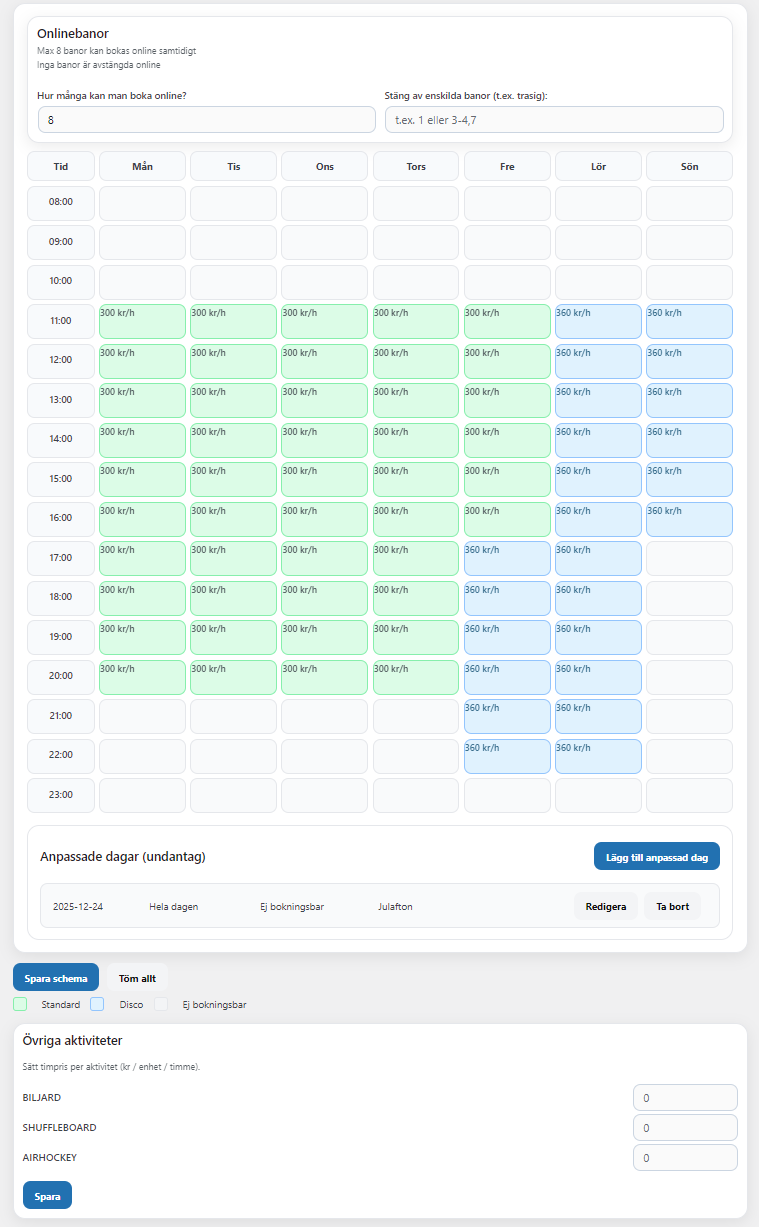
Task: Toggle the Saturday 22:00 disco slot
Action: (598, 756)
